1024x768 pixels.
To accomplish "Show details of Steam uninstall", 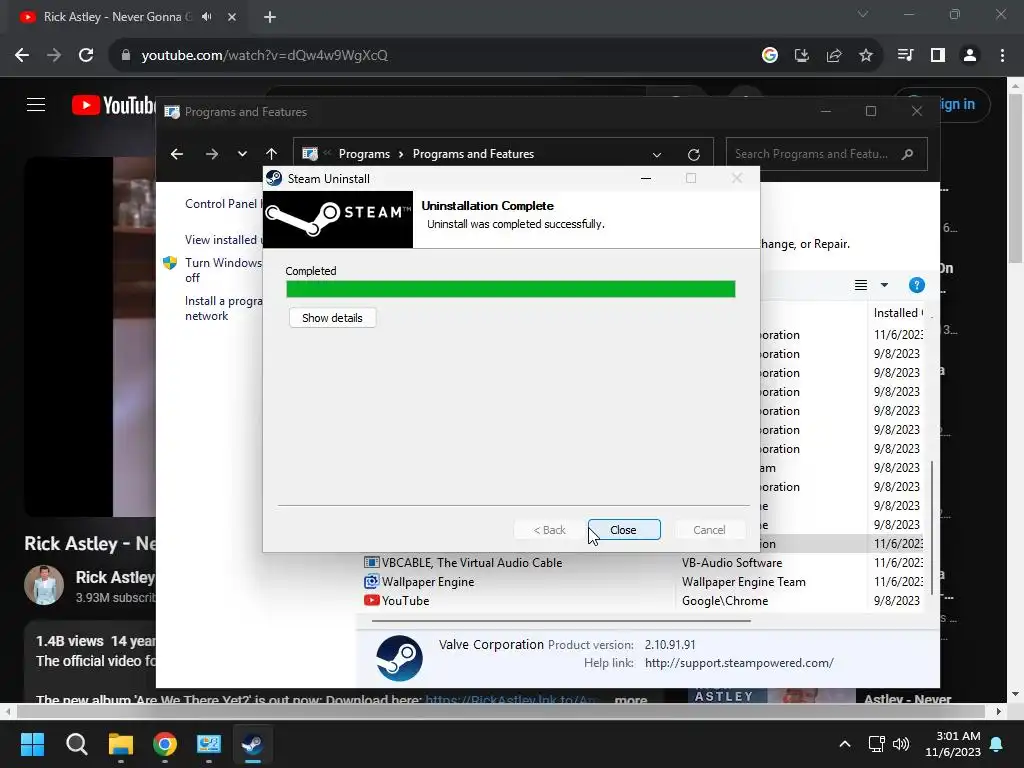I will point(332,318).
